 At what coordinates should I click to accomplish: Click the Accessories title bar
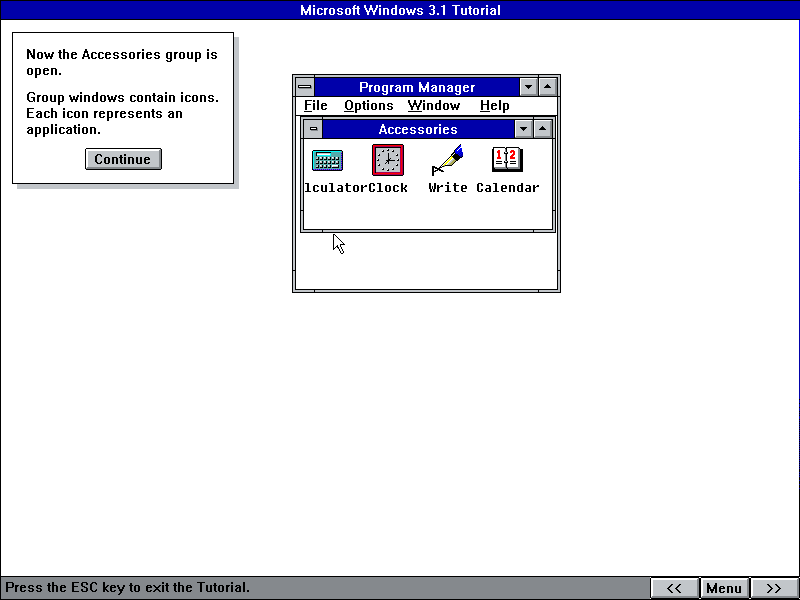(418, 129)
